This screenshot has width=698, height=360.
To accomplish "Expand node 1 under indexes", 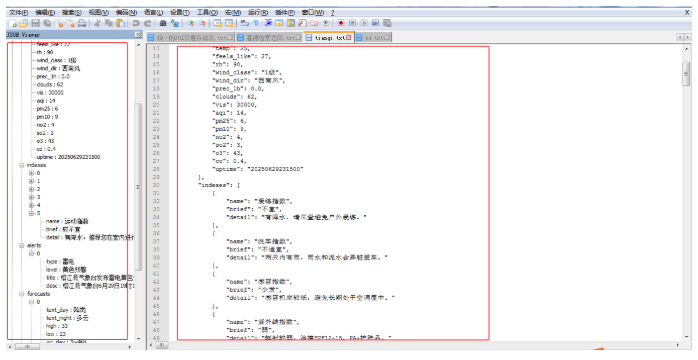I will click(32, 181).
